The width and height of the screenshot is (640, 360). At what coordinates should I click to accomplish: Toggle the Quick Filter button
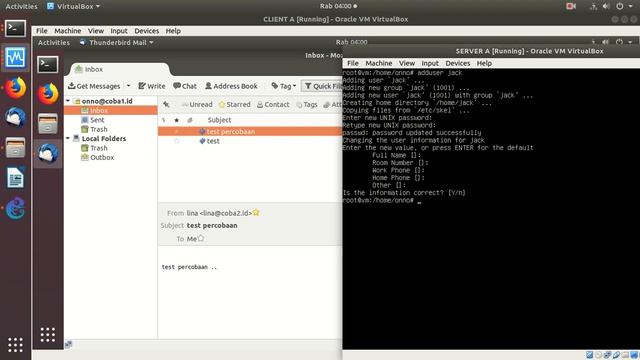point(322,86)
